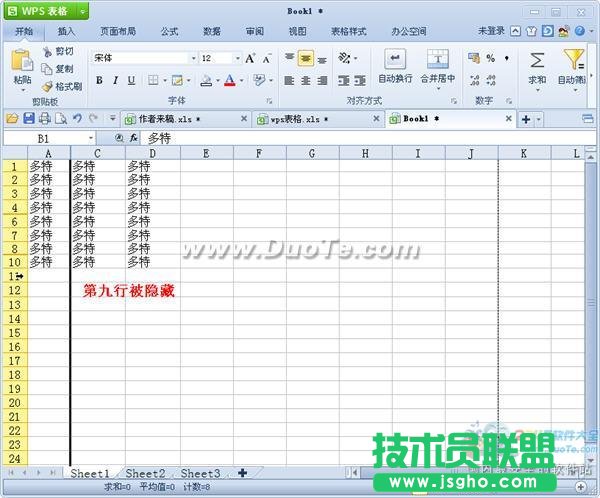
Task: Align text left
Action: click(289, 80)
